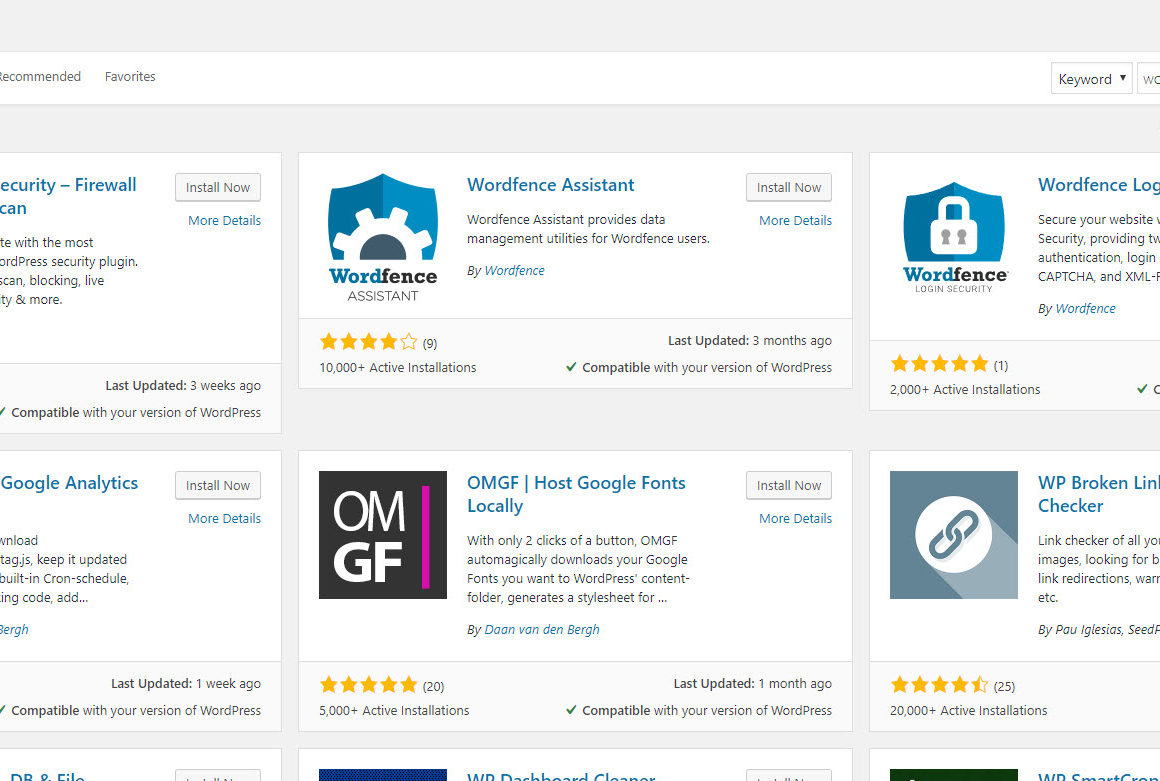1160x781 pixels.
Task: Click the WP Broken Link Checker chain icon
Action: coord(954,535)
